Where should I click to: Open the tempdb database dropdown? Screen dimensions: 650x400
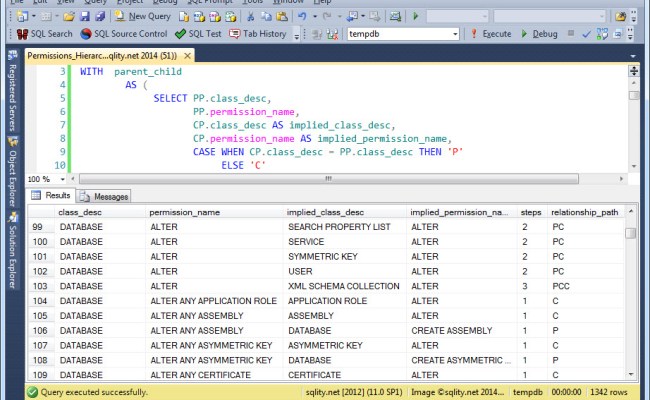[x=455, y=34]
